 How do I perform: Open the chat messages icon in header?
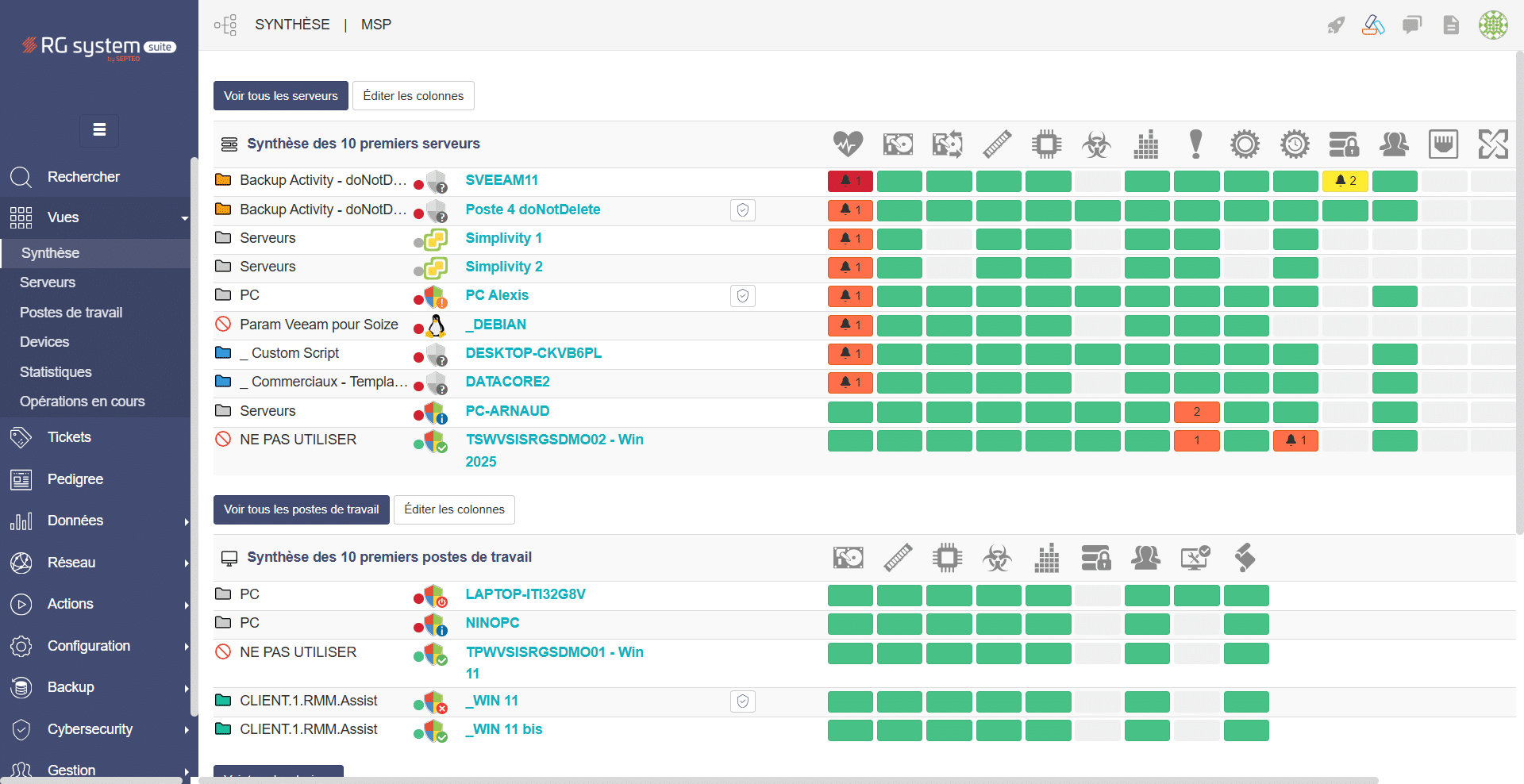[1412, 25]
